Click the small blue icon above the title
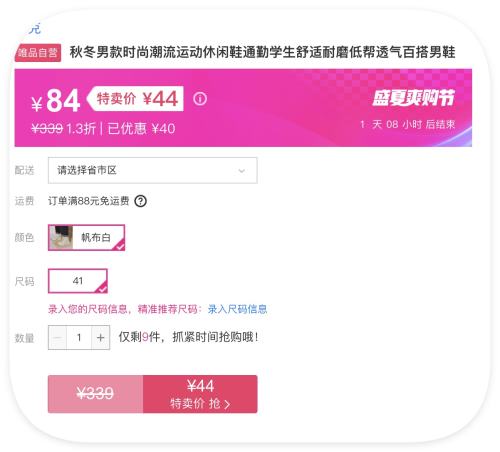 [x=35, y=29]
